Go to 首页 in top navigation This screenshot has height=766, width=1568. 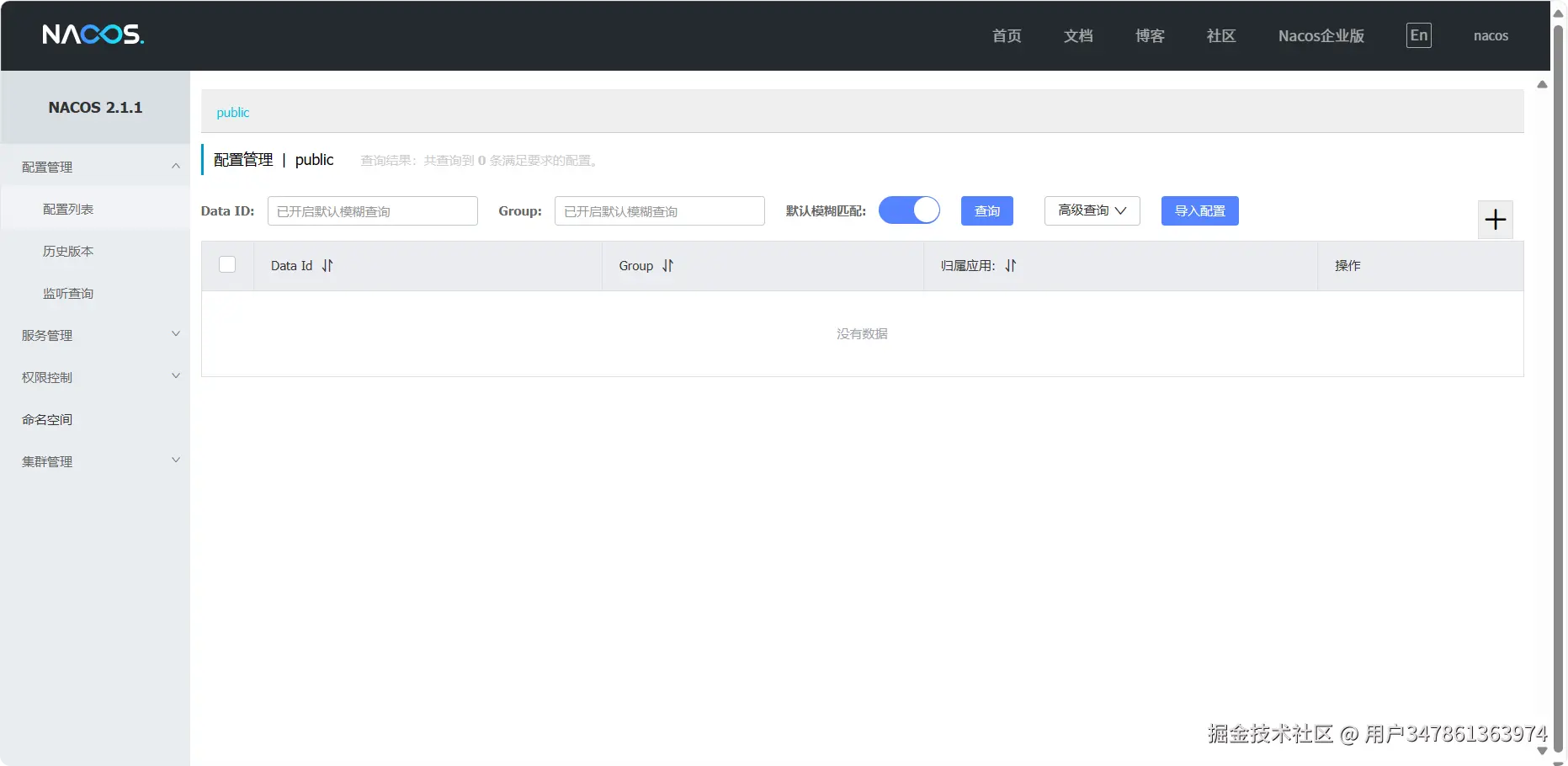click(x=1007, y=35)
